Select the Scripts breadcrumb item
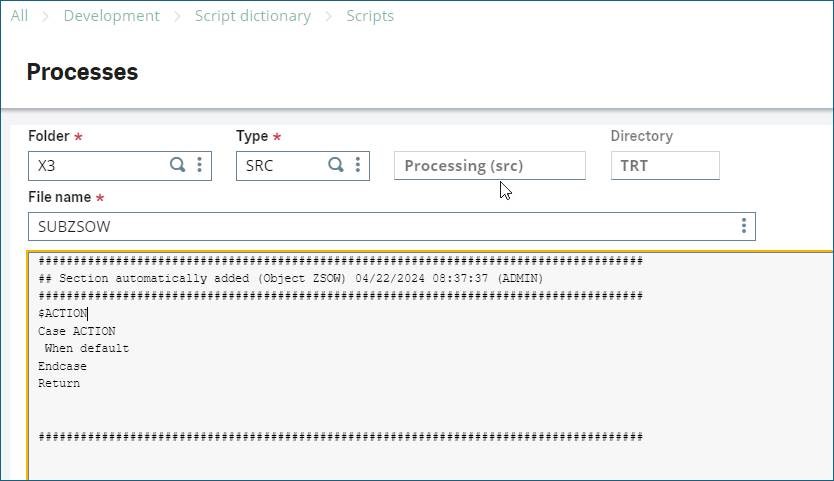834x481 pixels. 370,16
